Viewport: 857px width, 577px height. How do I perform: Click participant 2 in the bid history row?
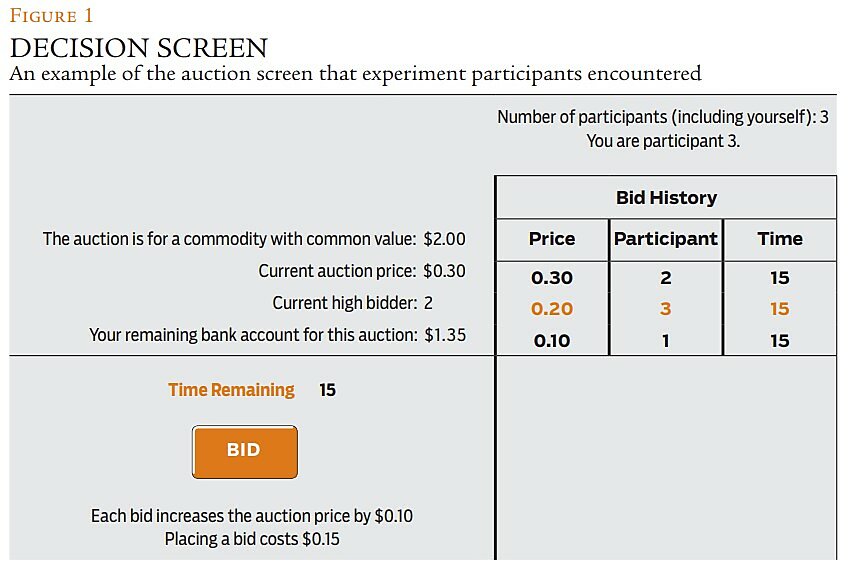tap(665, 278)
